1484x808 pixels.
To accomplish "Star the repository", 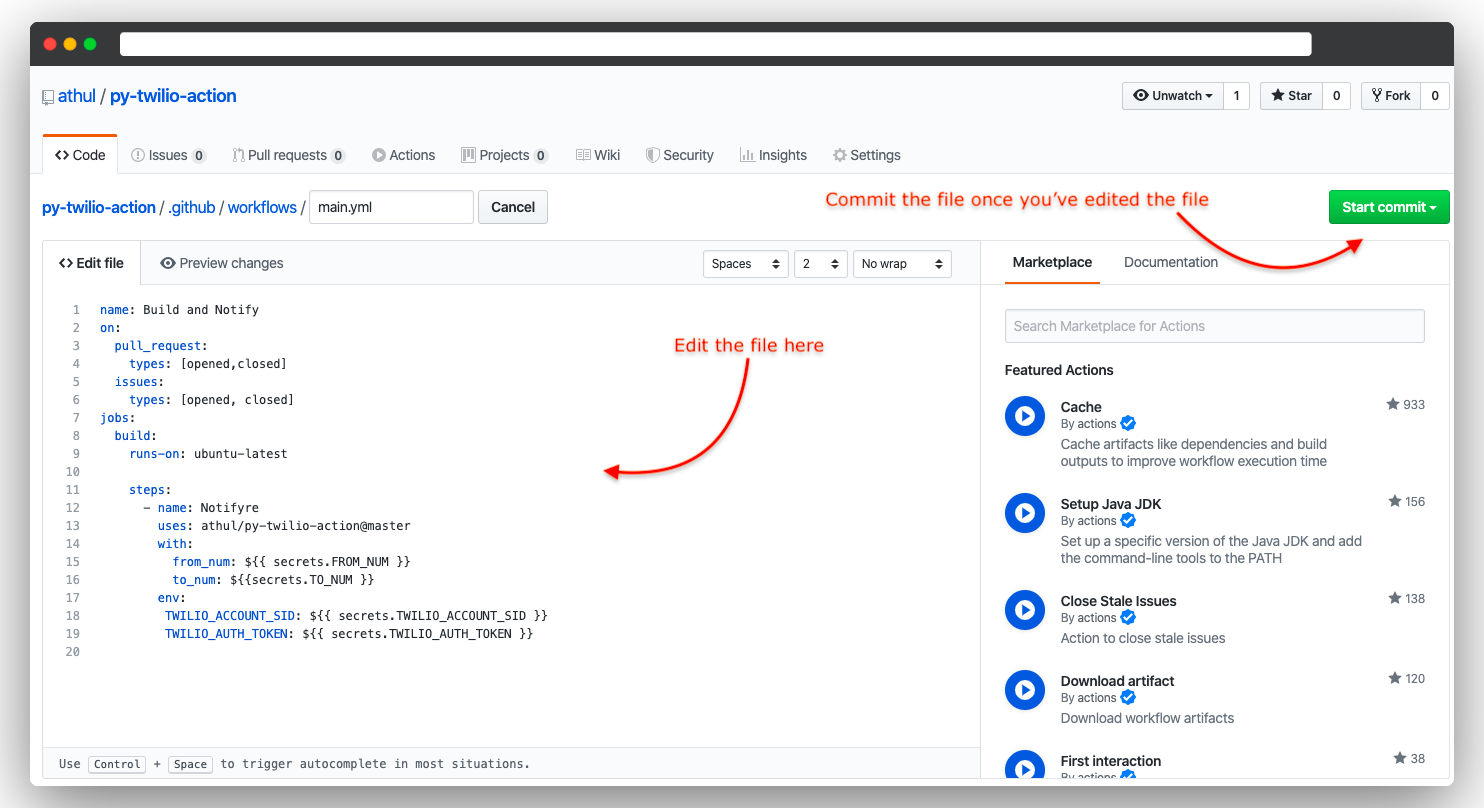I will pos(1291,96).
